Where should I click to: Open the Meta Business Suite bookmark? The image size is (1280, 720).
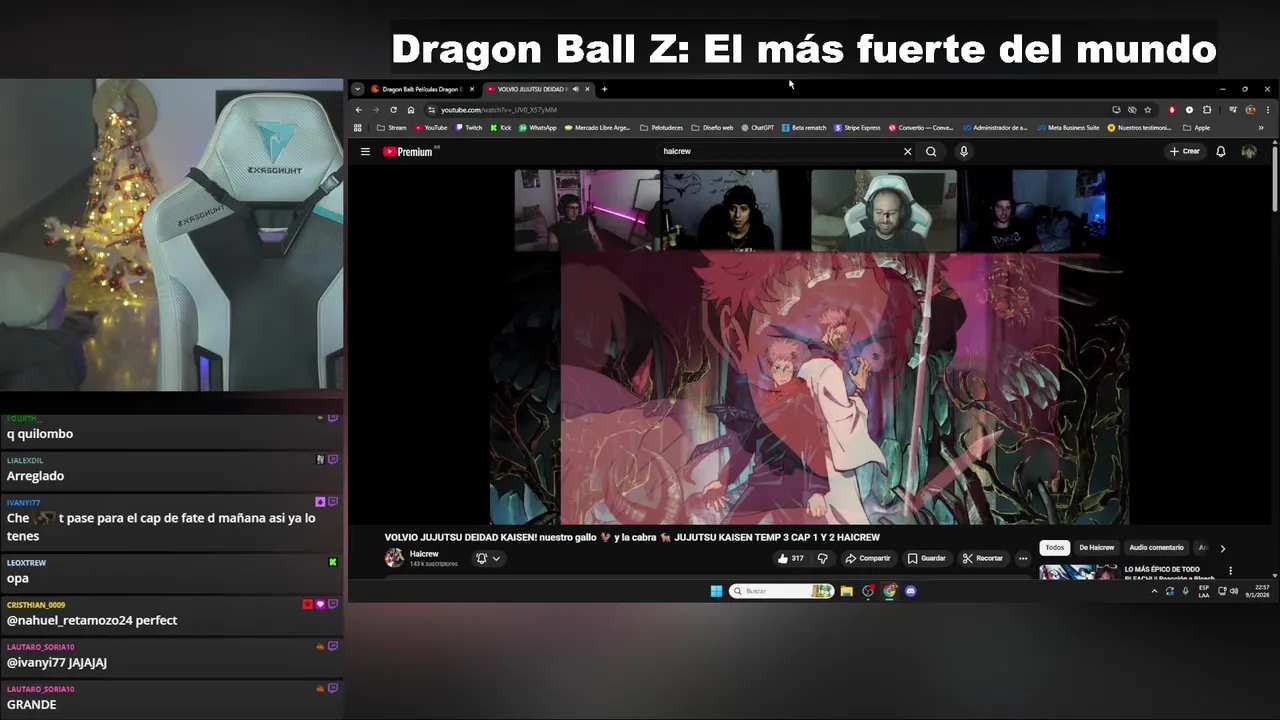click(x=1069, y=128)
